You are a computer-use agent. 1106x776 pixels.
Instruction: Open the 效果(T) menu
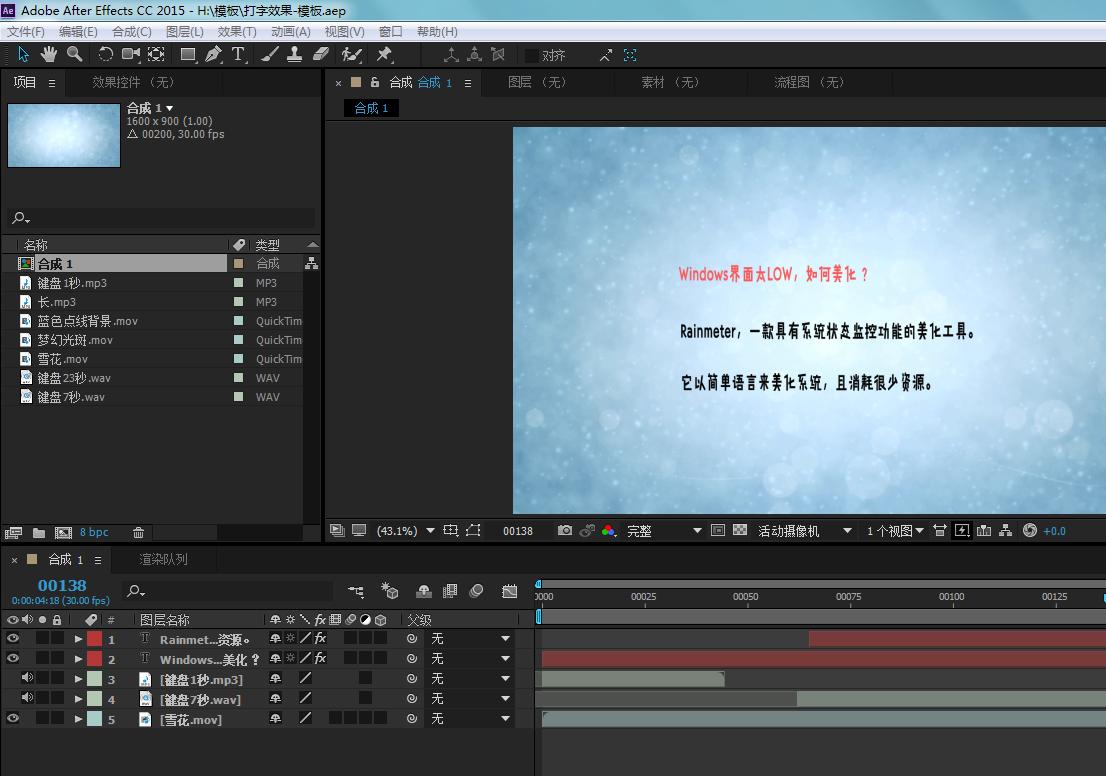pyautogui.click(x=237, y=32)
